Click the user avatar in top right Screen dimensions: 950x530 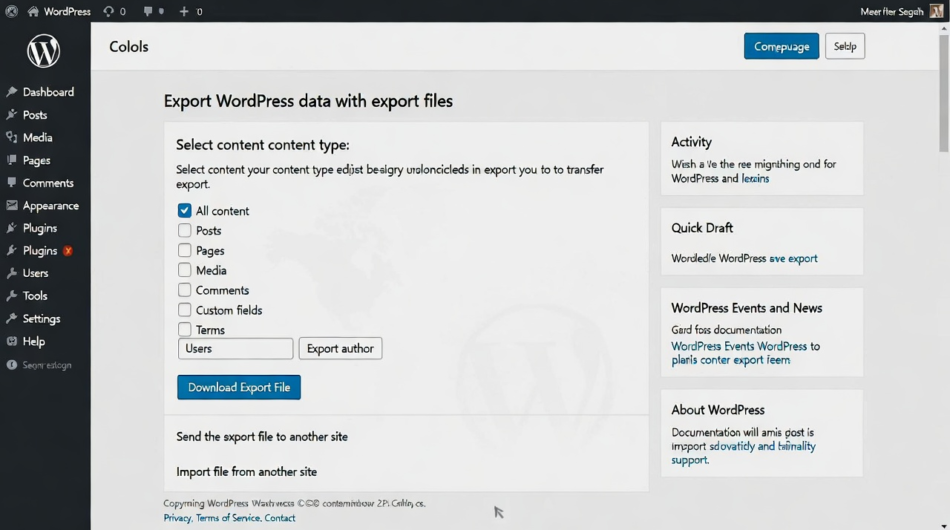pos(936,11)
